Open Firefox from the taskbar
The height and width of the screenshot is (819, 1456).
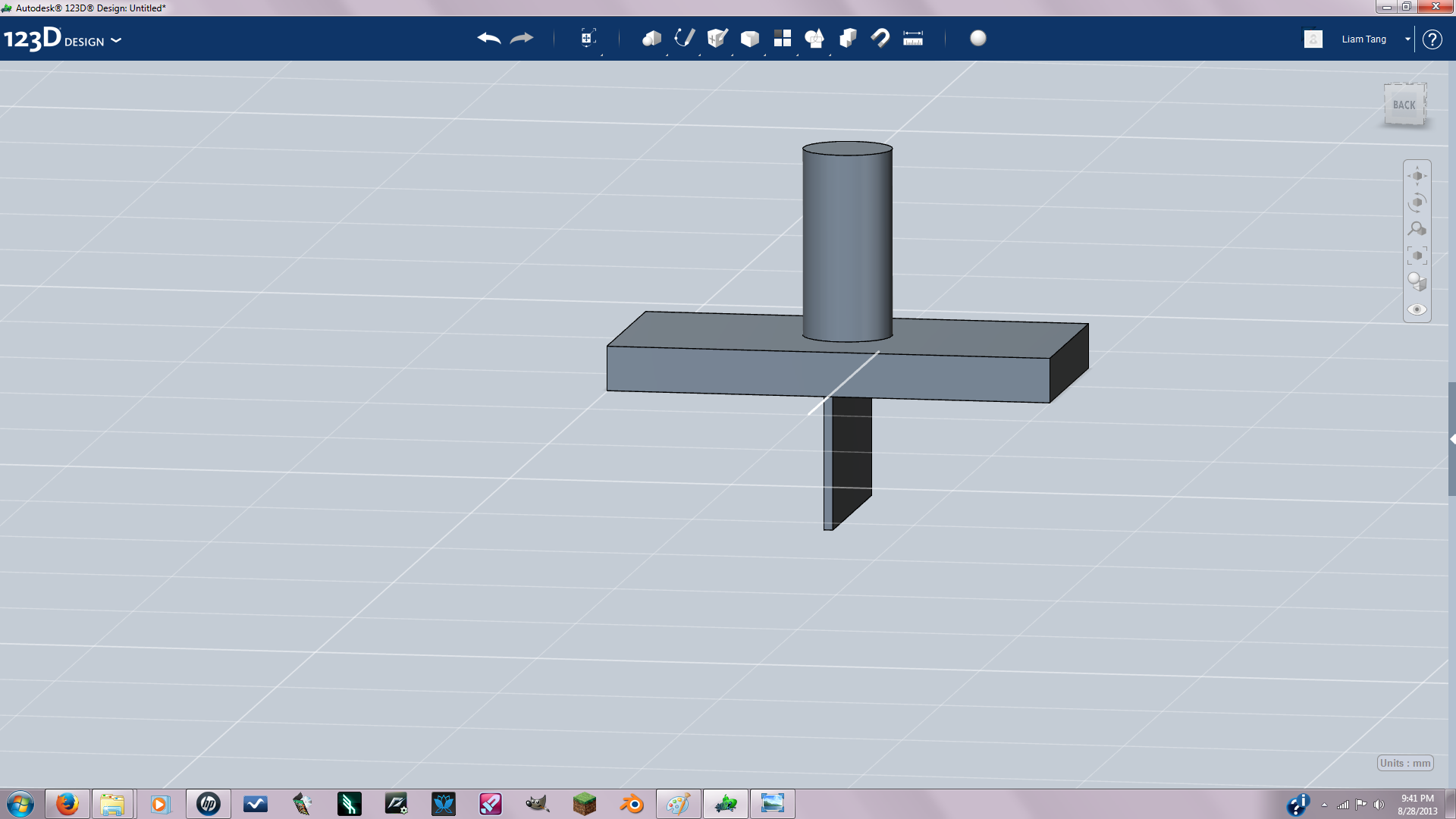(67, 804)
